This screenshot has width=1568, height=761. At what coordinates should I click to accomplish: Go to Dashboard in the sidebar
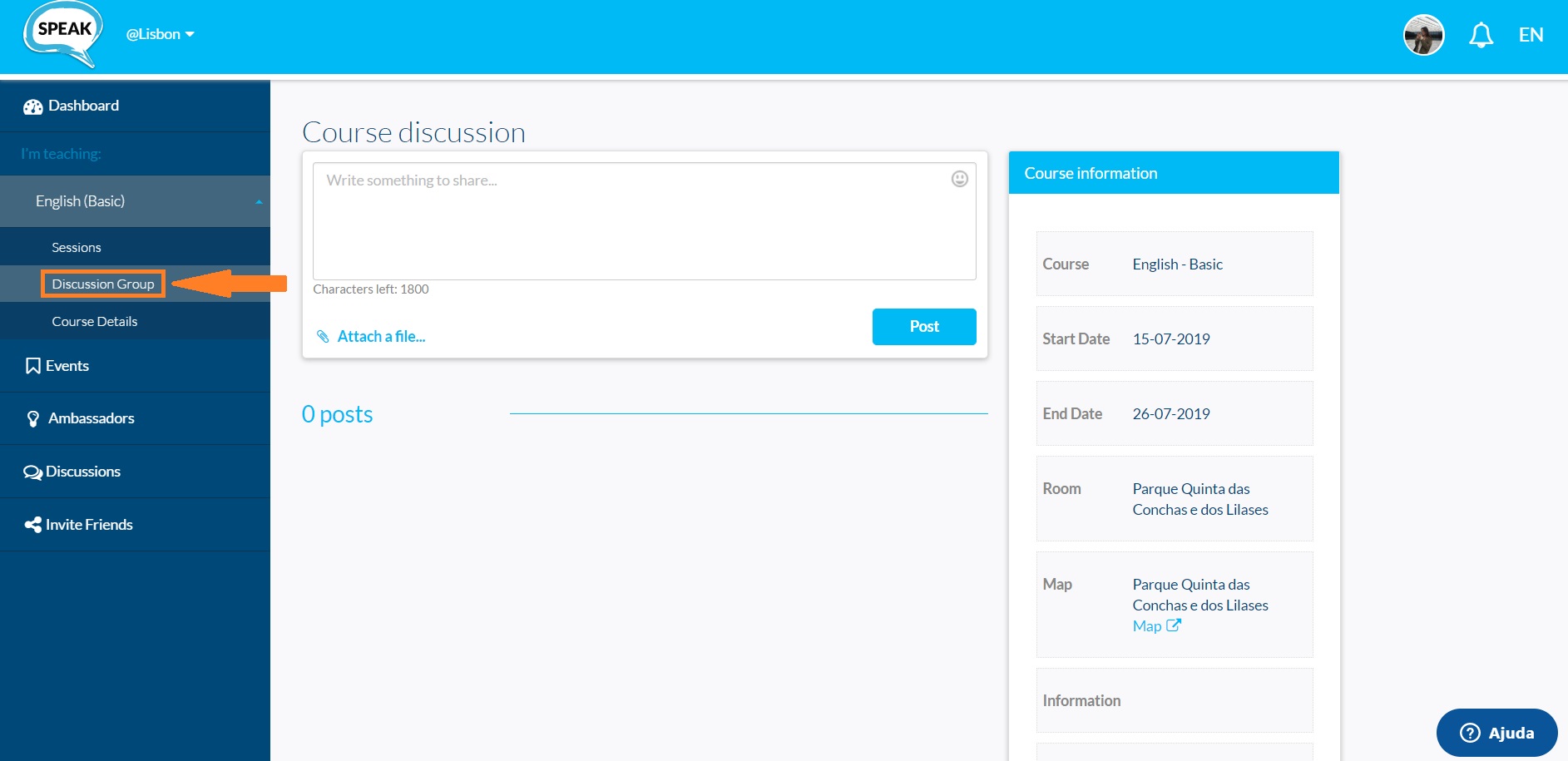click(135, 106)
